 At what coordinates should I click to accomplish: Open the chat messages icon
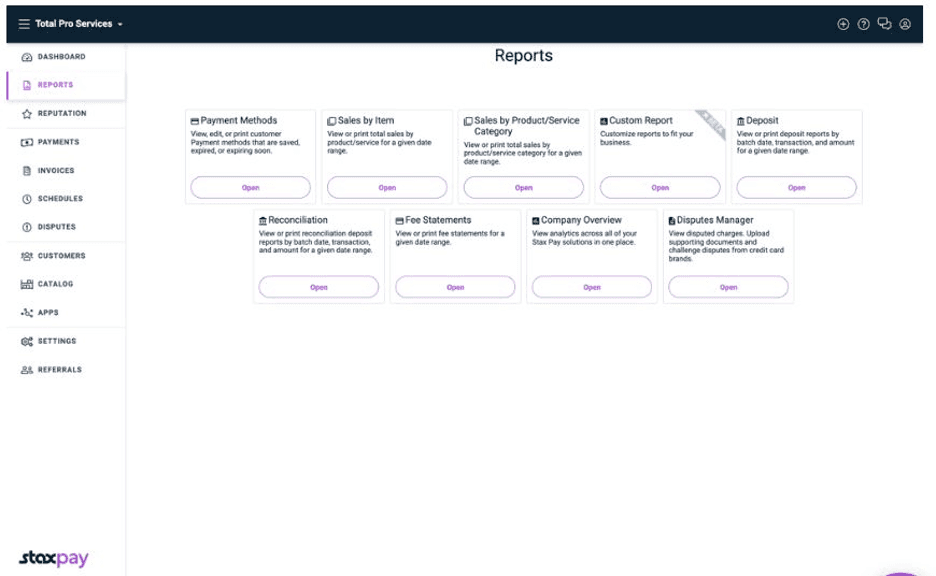(884, 24)
